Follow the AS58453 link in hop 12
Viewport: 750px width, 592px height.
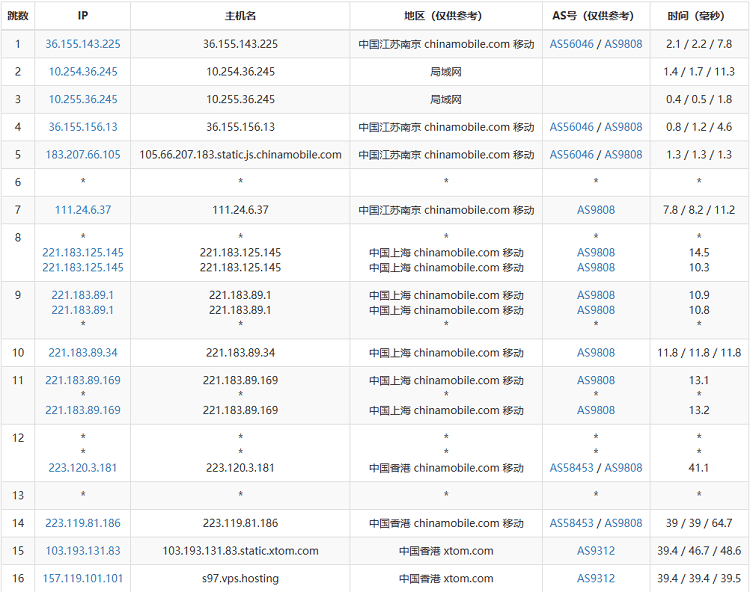pos(572,468)
